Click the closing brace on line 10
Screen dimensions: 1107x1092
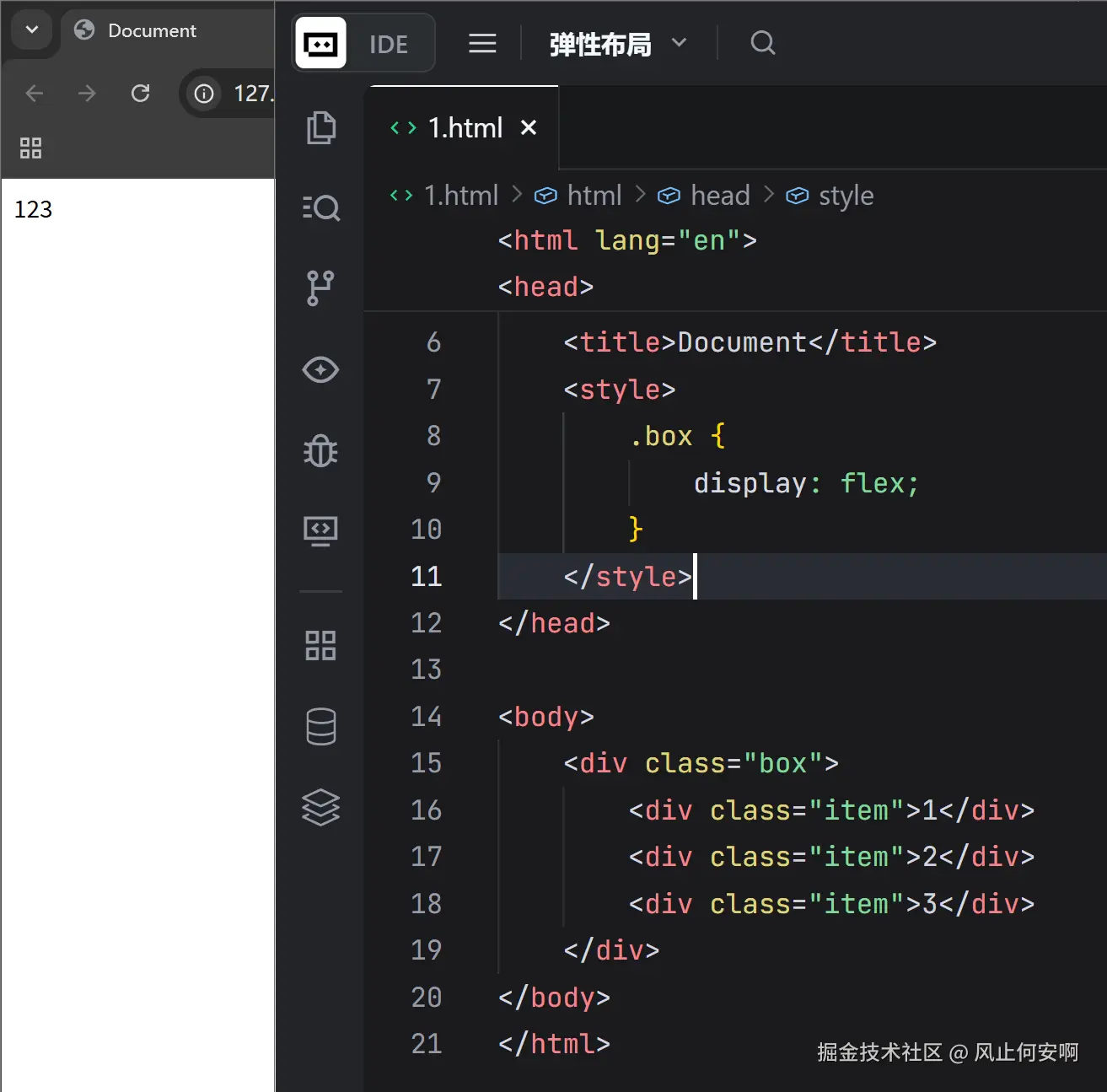[x=636, y=530]
